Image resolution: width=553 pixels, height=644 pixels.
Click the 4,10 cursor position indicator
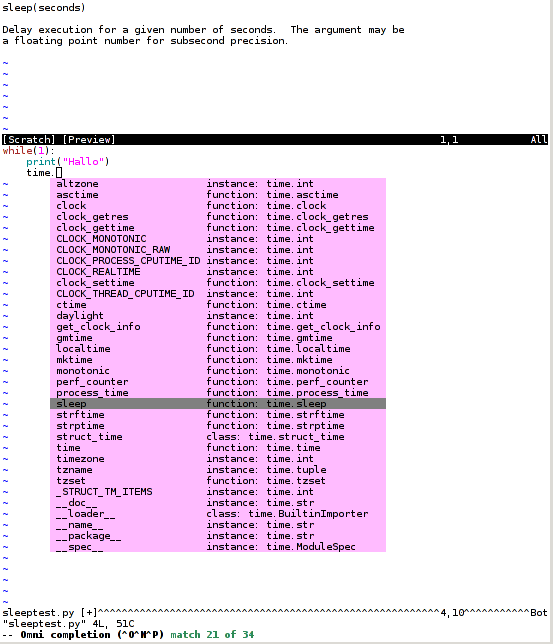click(452, 613)
